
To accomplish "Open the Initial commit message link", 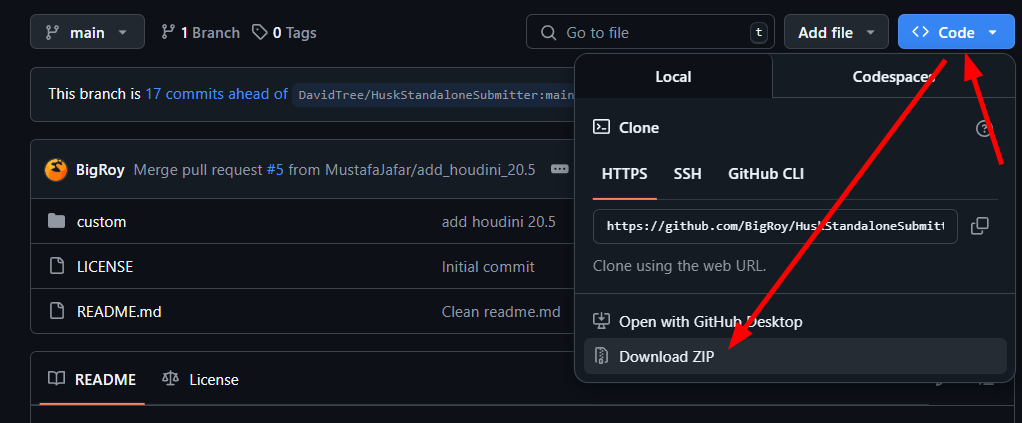I will (x=488, y=267).
